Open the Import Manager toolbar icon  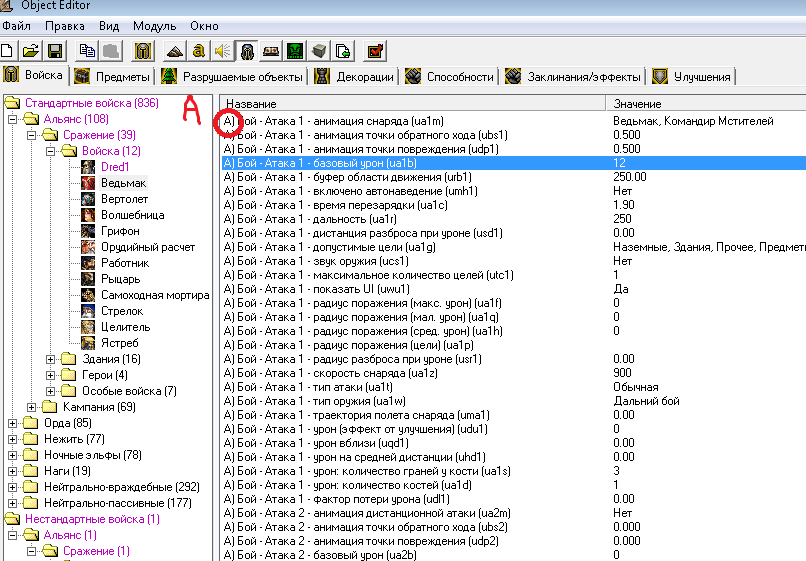(x=343, y=50)
